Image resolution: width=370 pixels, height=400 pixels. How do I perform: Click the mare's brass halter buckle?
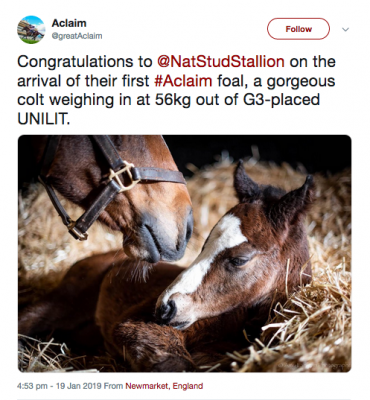[123, 176]
